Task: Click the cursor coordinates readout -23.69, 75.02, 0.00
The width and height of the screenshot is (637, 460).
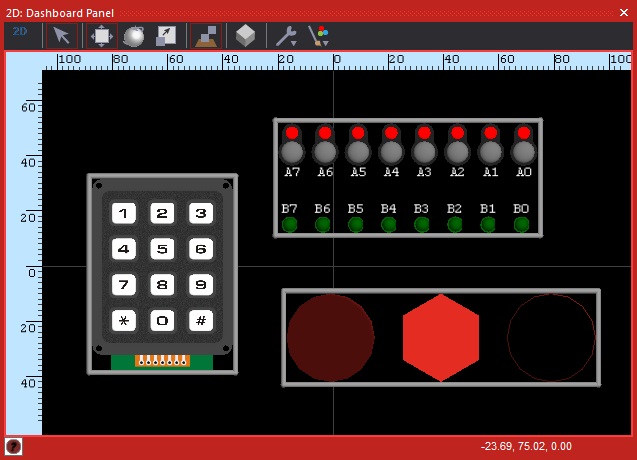Action: pos(526,446)
